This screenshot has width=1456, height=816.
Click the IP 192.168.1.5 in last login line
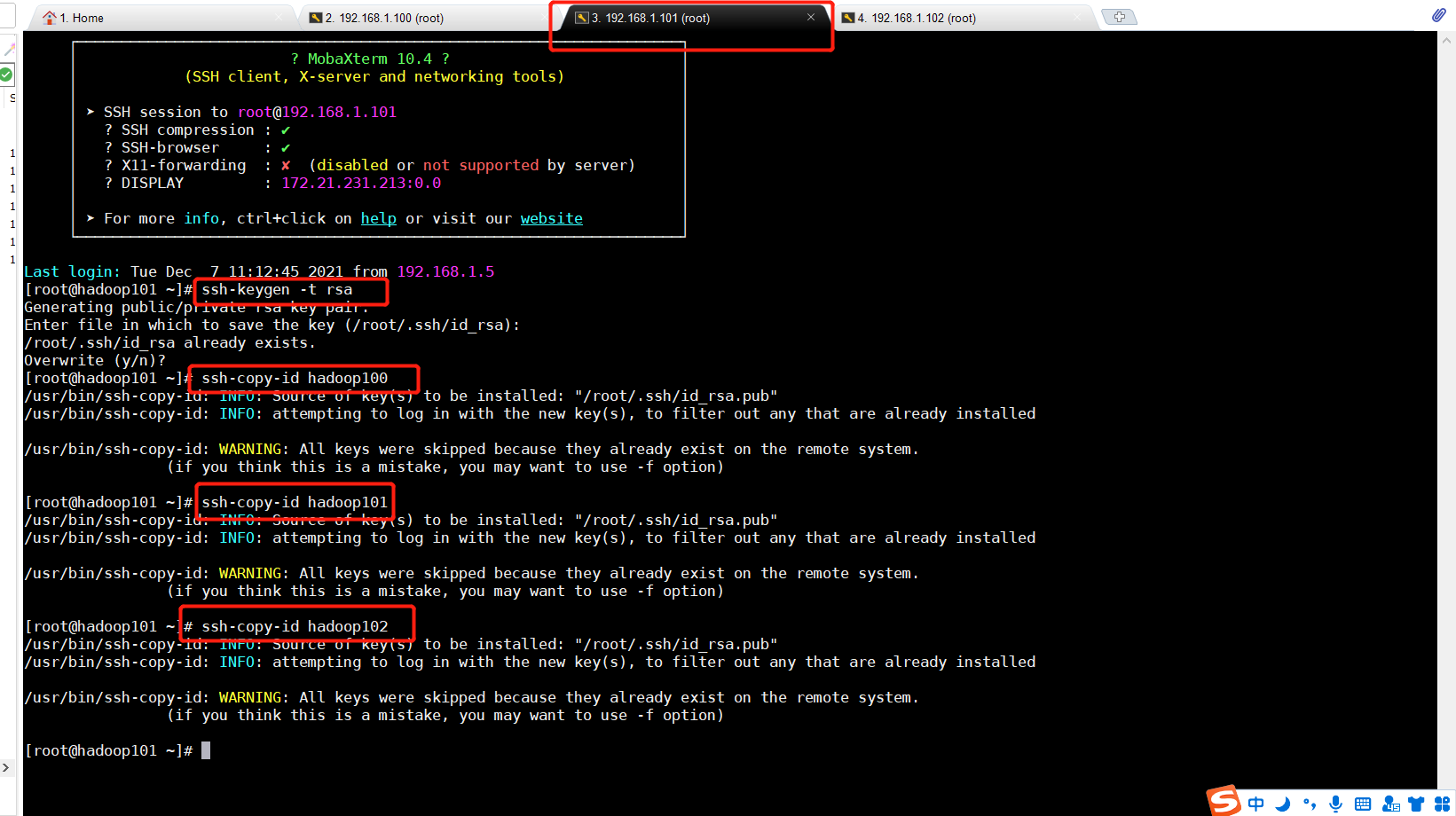445,271
